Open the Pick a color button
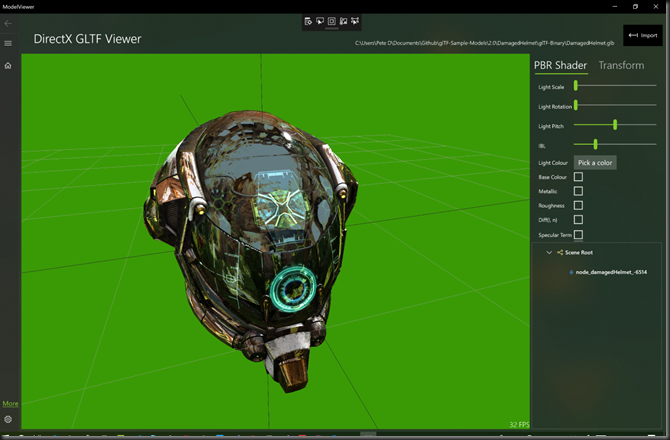The image size is (670, 440). (595, 163)
